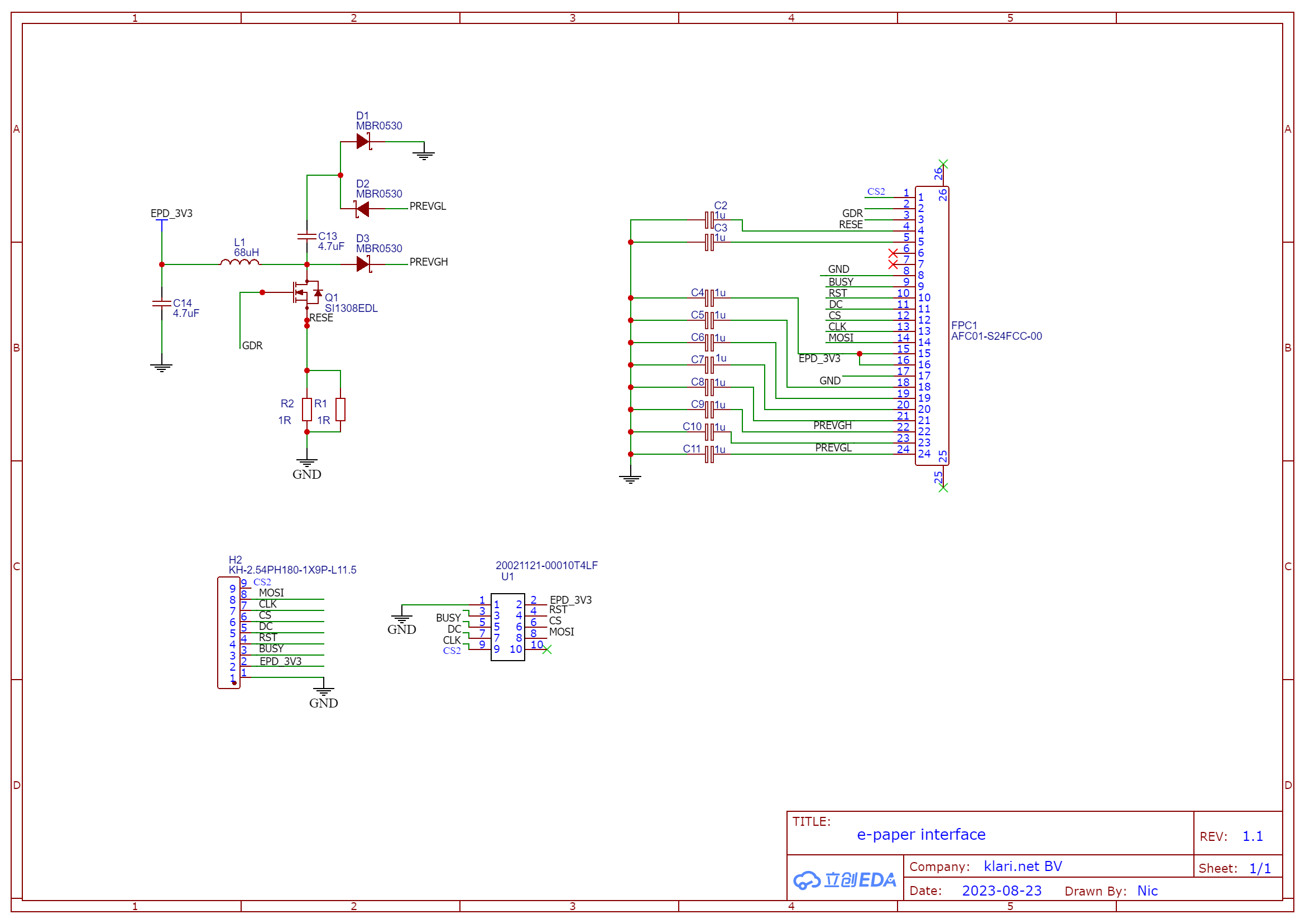
Task: Click the PREVGH net label at D3
Action: [429, 262]
